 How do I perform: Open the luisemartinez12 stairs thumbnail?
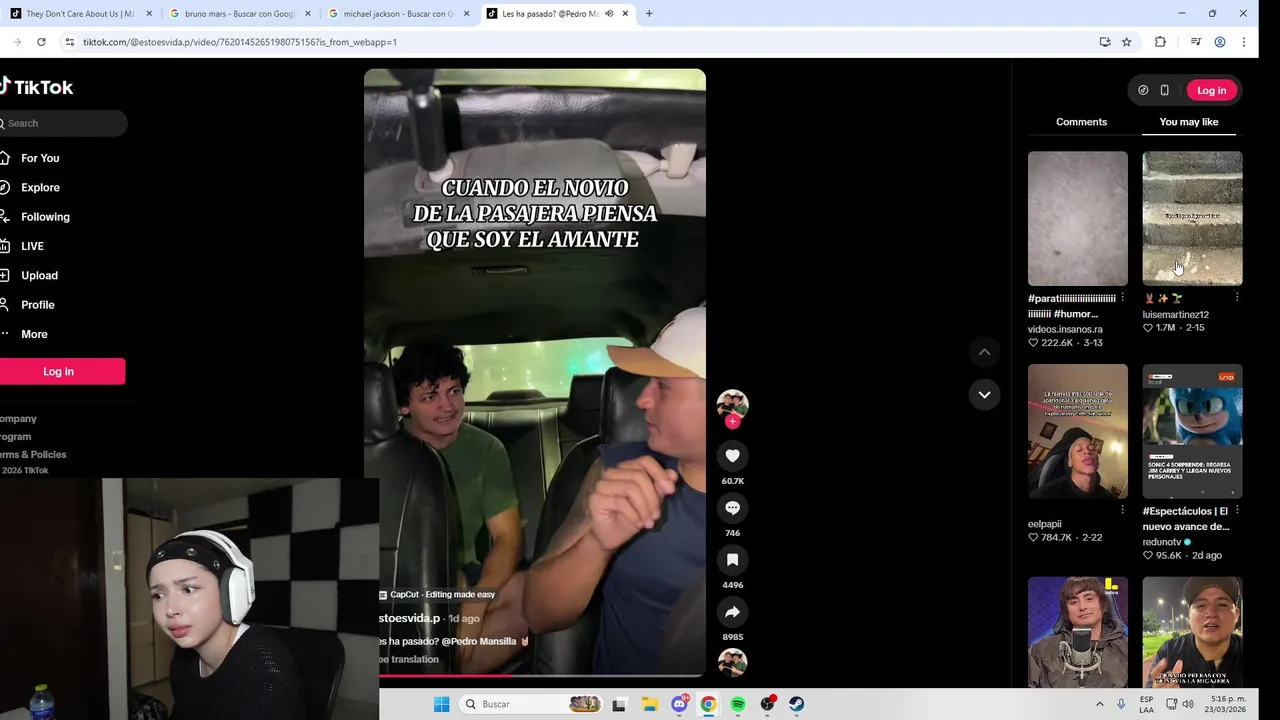pyautogui.click(x=1192, y=218)
